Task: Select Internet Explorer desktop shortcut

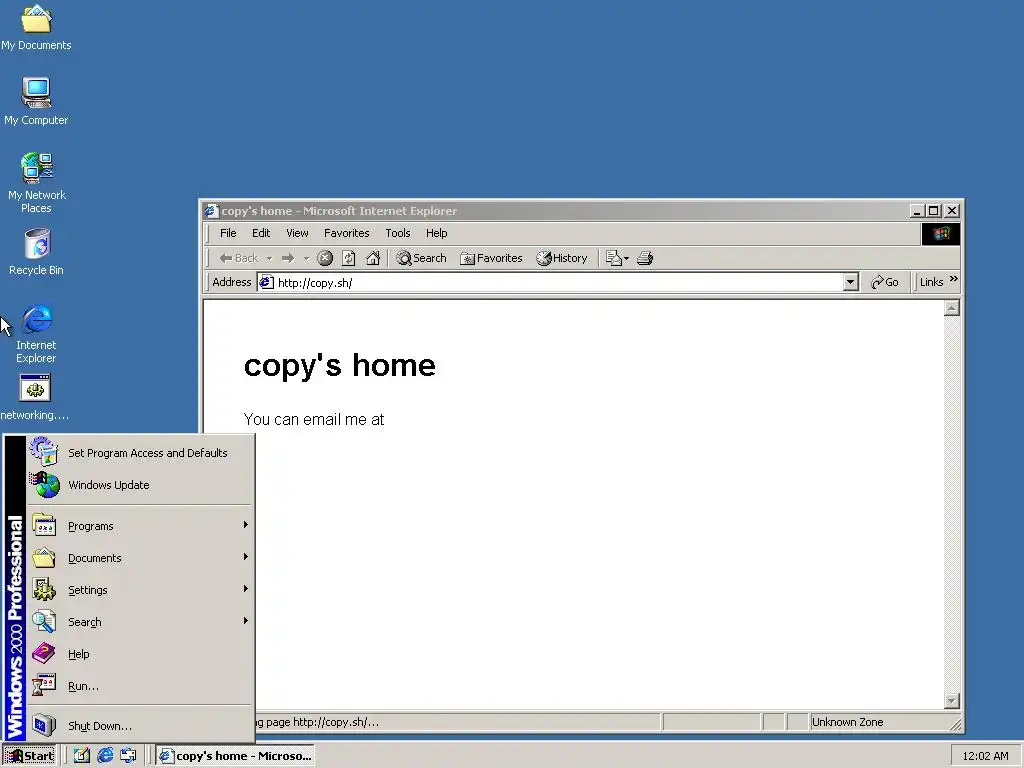Action: click(x=37, y=333)
